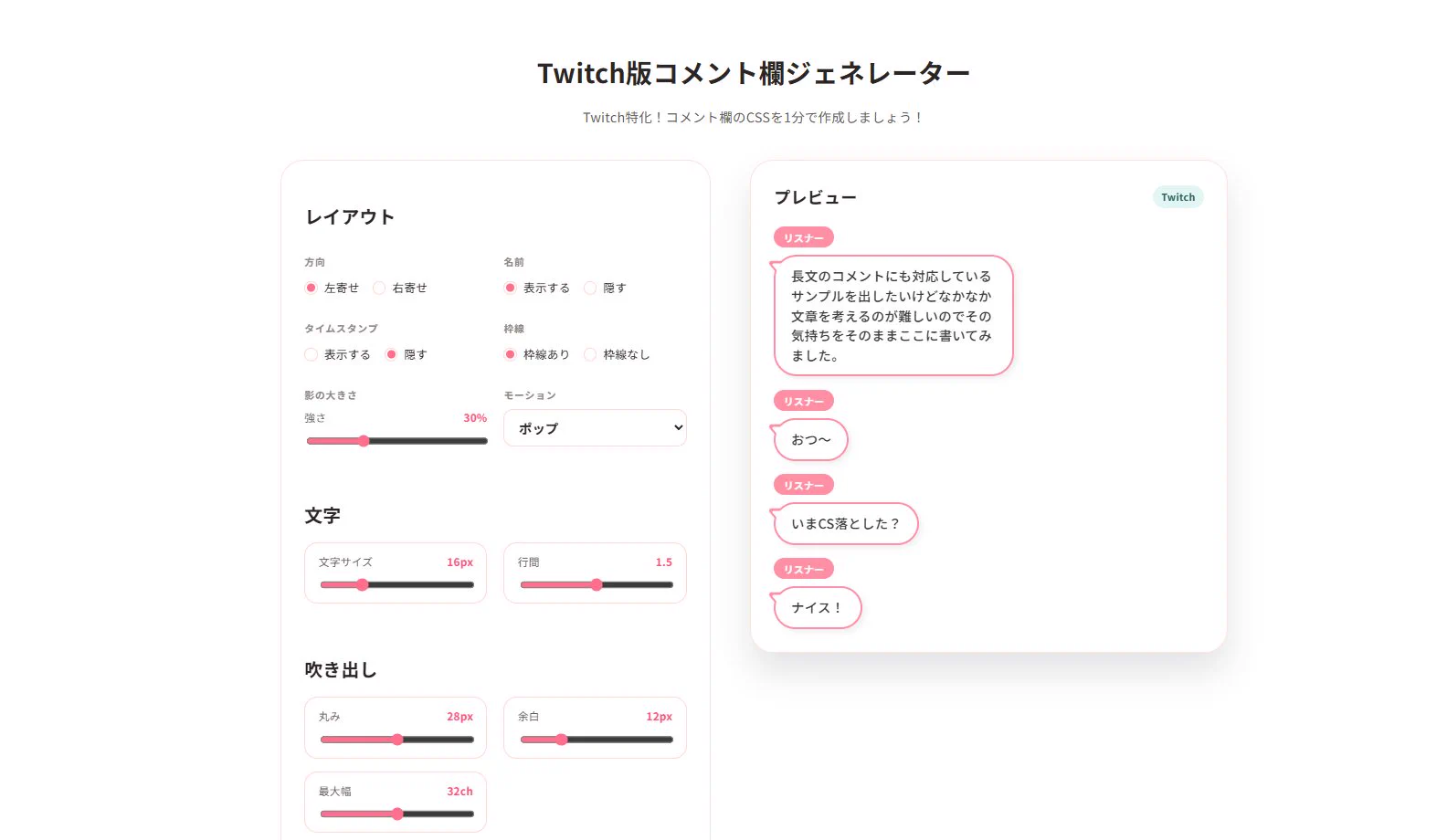Click the ナイス！ comment bubble
Screen dimensions: 1447x840
[818, 608]
